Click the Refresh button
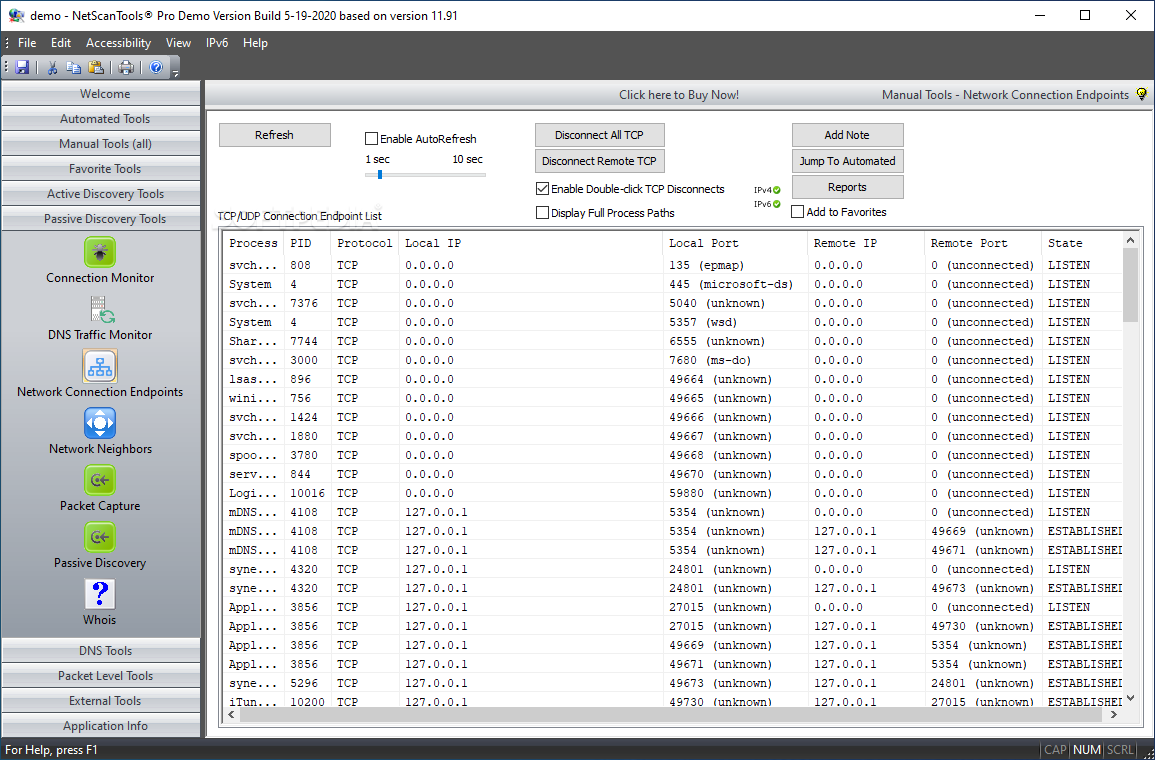Screen dimensions: 1155x760 [x=275, y=135]
